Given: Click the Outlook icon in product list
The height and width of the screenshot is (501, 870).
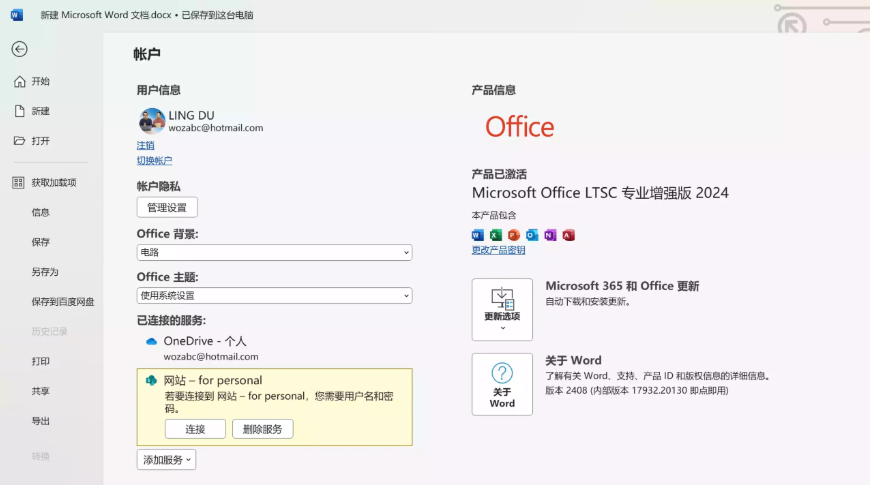Looking at the screenshot, I should [532, 235].
